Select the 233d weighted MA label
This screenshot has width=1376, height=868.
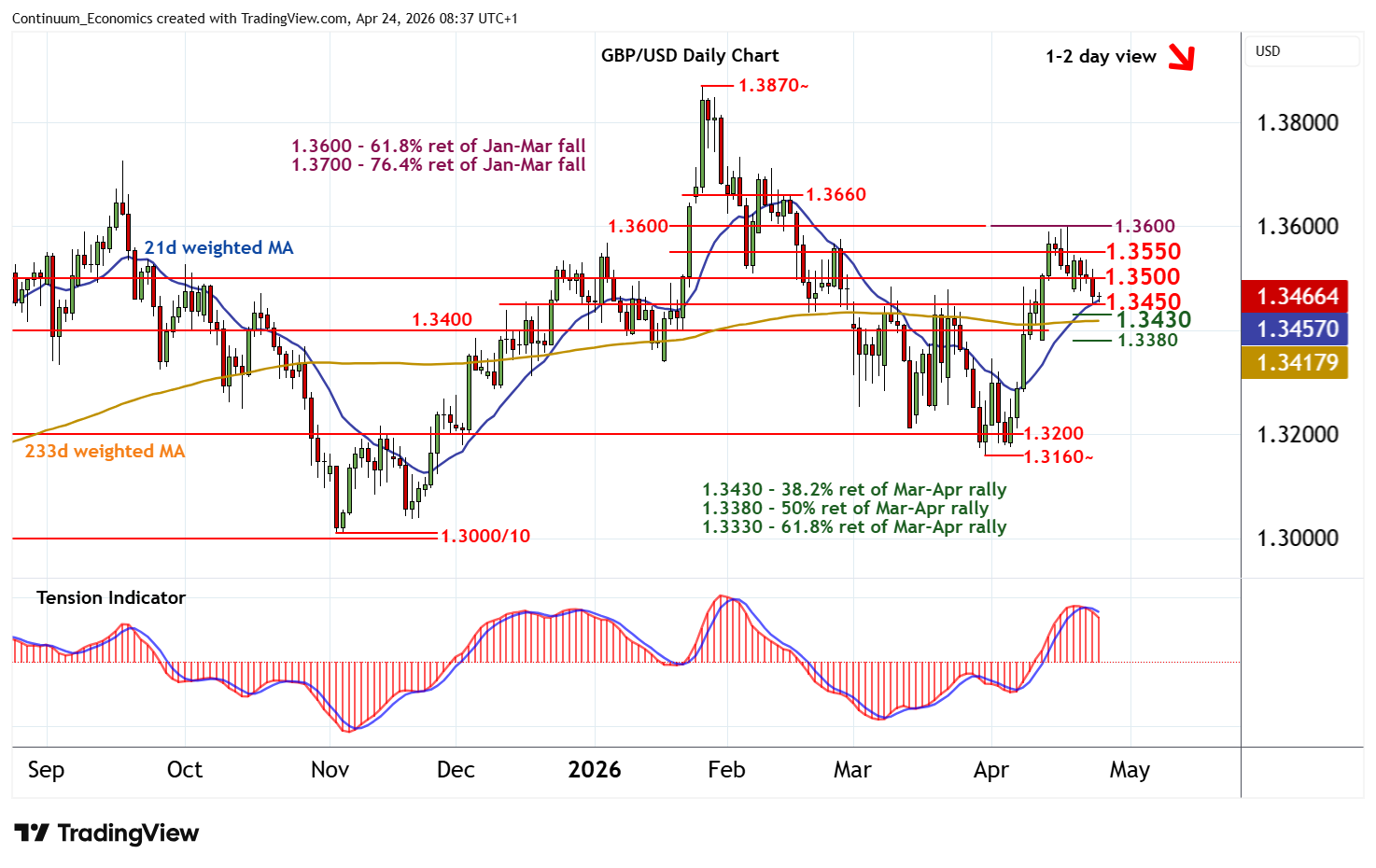click(x=105, y=451)
